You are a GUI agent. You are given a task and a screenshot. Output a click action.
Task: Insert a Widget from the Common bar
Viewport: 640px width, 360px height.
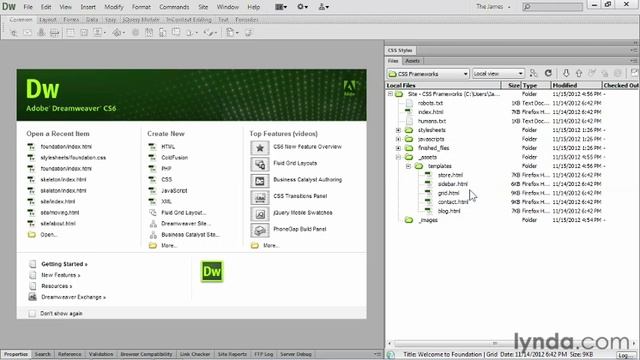click(136, 33)
